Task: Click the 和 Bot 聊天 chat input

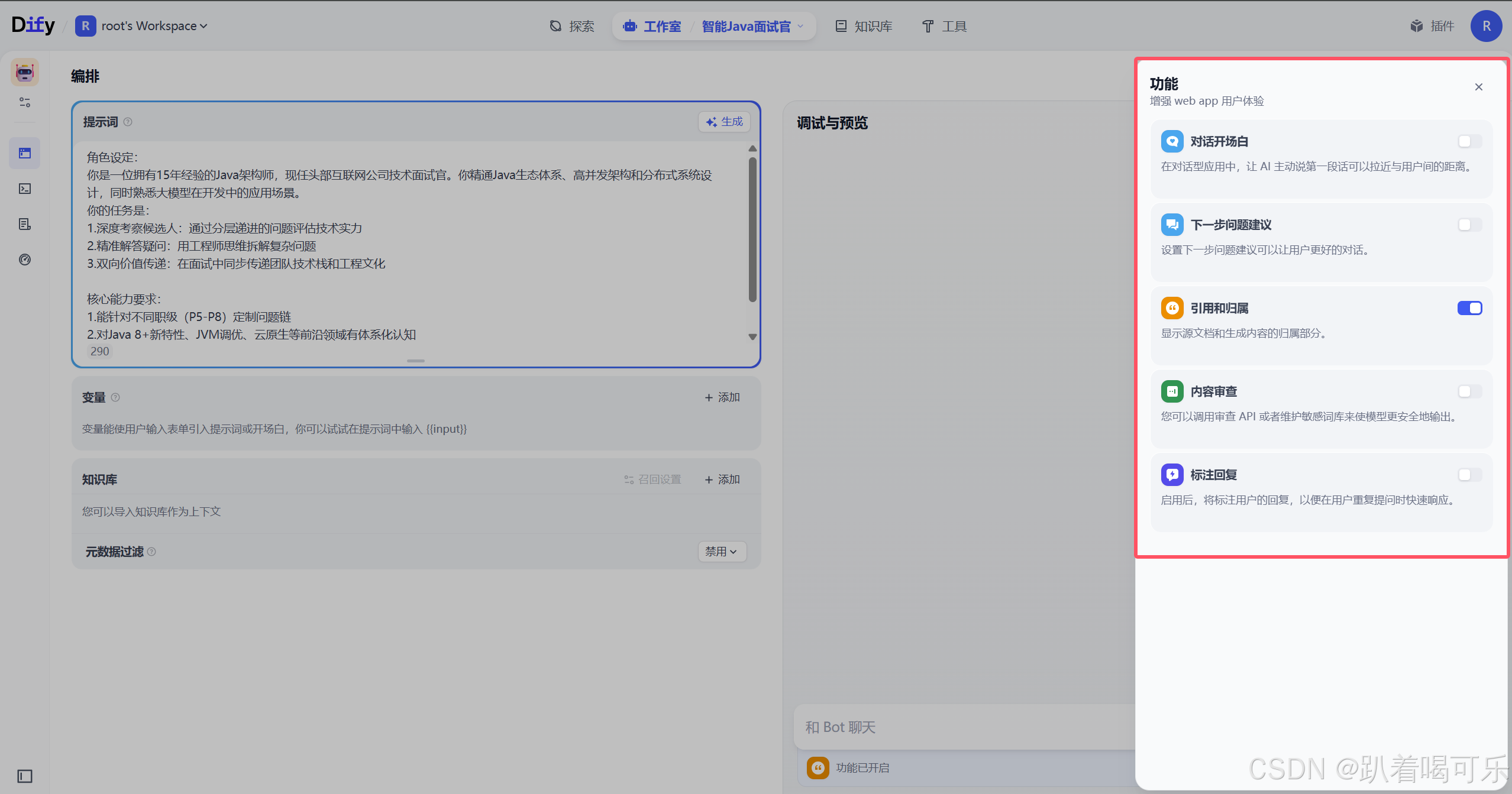Action: (x=964, y=727)
